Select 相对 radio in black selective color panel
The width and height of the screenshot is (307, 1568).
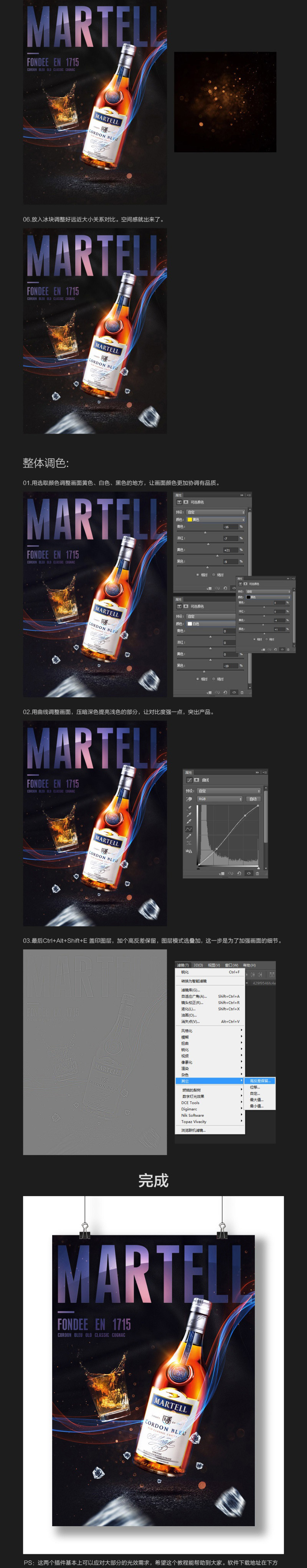(255, 639)
